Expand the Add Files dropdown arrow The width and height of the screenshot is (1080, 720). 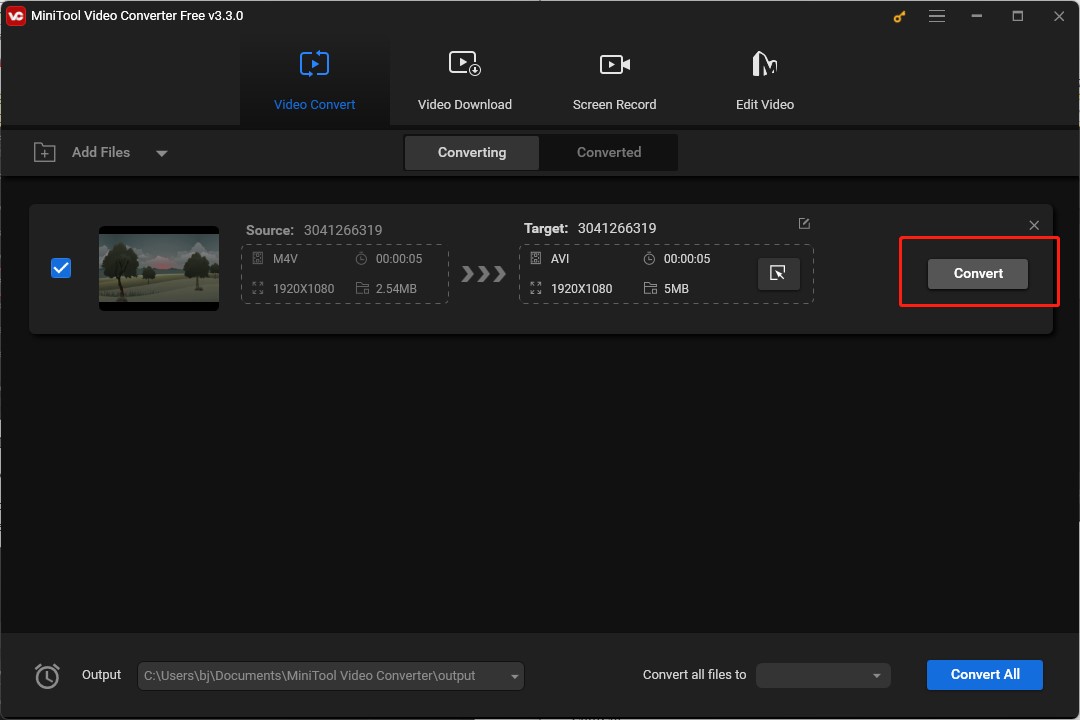[x=161, y=152]
